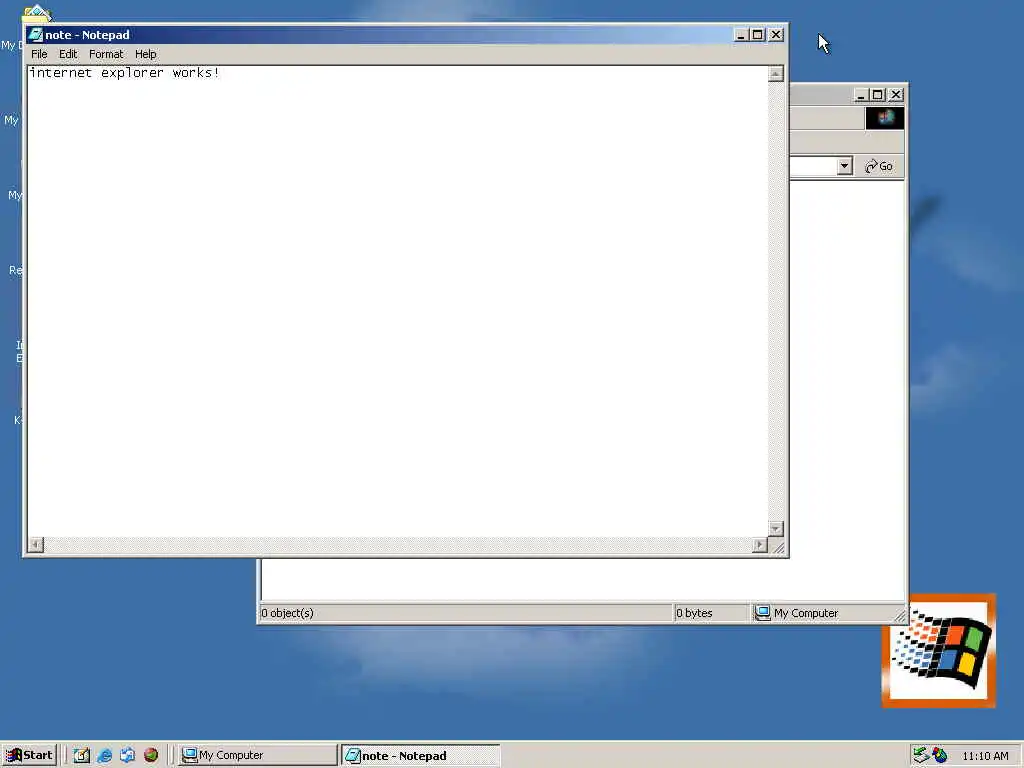Click the Notepad horizontal scrollbar right arrow
The height and width of the screenshot is (768, 1024).
[x=760, y=545]
